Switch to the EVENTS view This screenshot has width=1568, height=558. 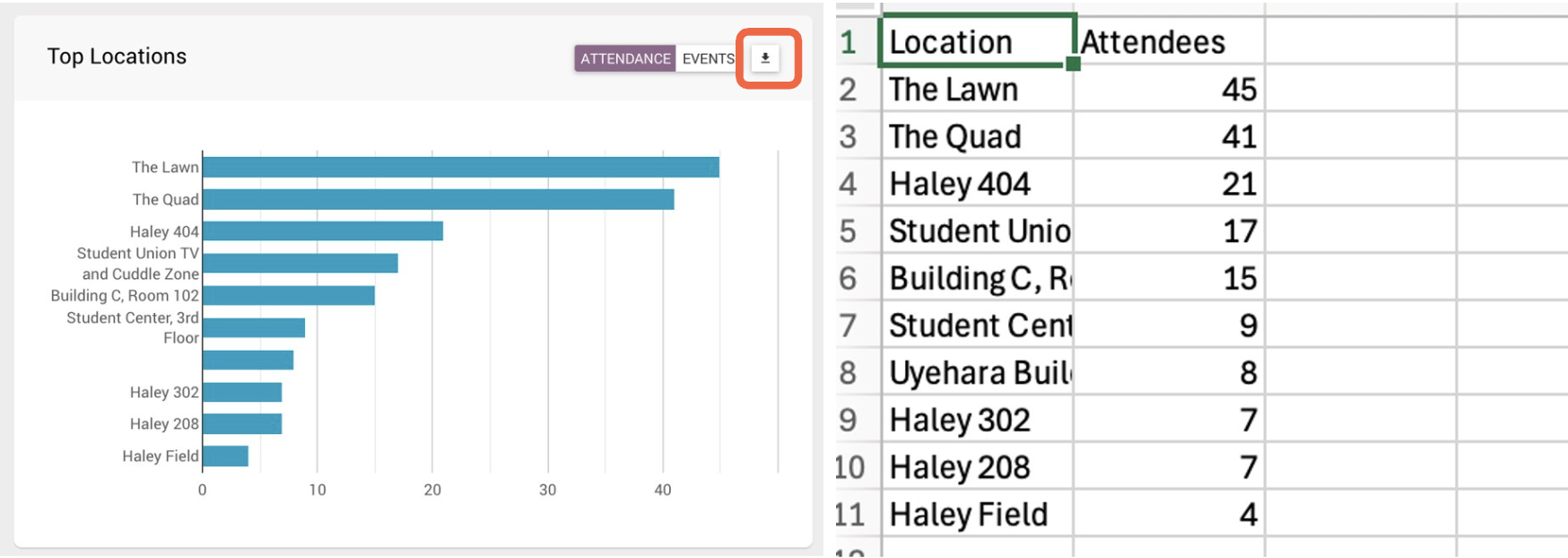coord(708,58)
